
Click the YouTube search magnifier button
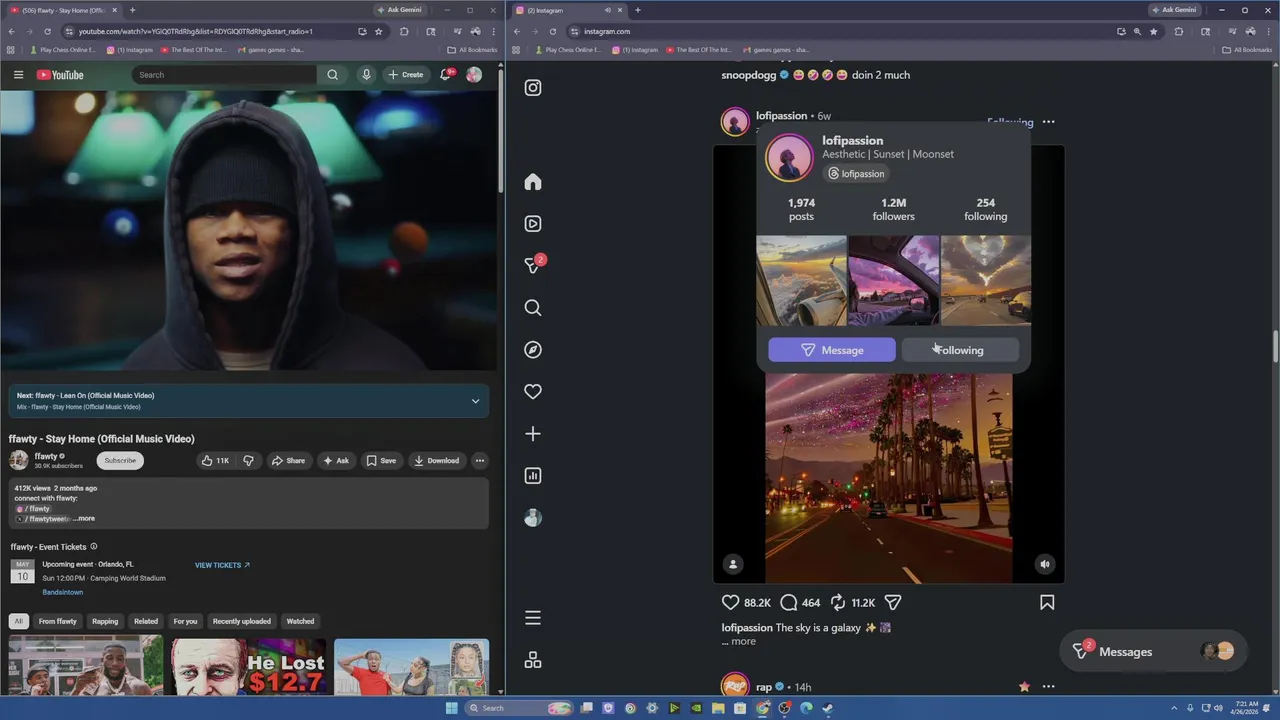click(332, 75)
